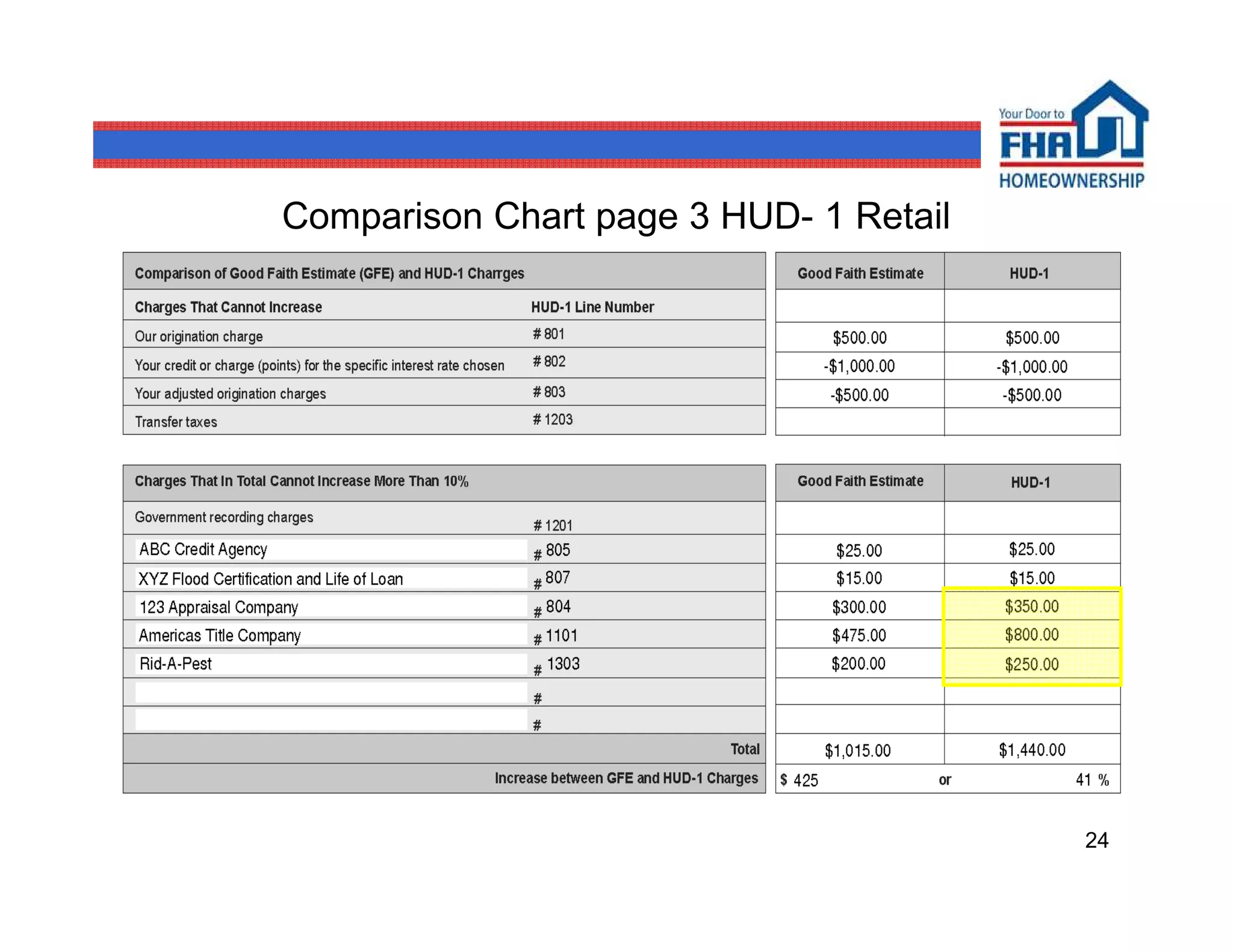The image size is (1233, 952).
Task: Click the 'ABC Credit Agency' input field
Action: pos(331,549)
